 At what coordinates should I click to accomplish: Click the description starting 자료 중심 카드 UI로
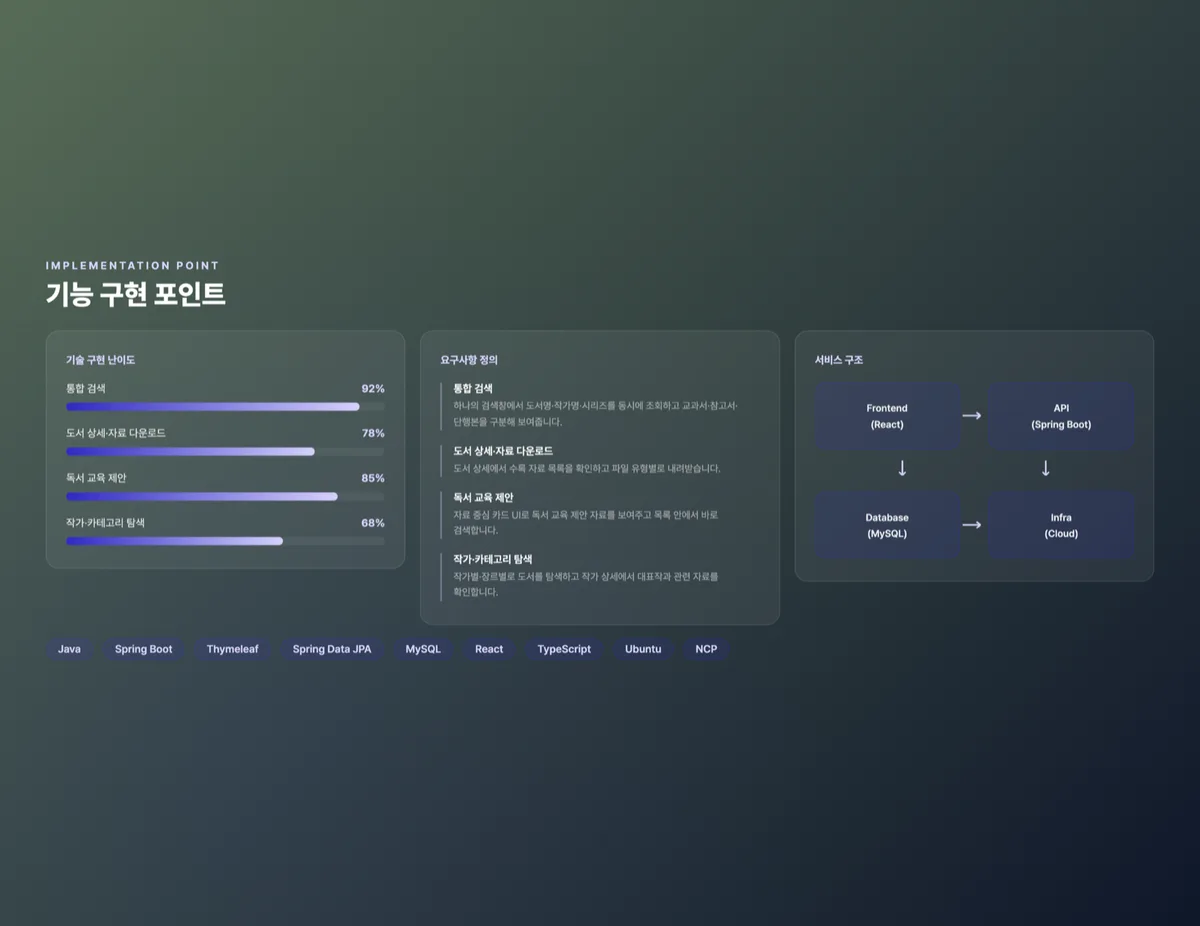click(586, 522)
